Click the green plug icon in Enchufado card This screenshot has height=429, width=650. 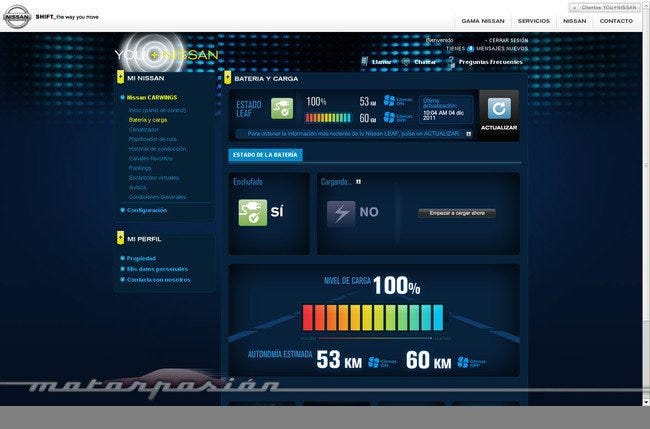tap(252, 213)
